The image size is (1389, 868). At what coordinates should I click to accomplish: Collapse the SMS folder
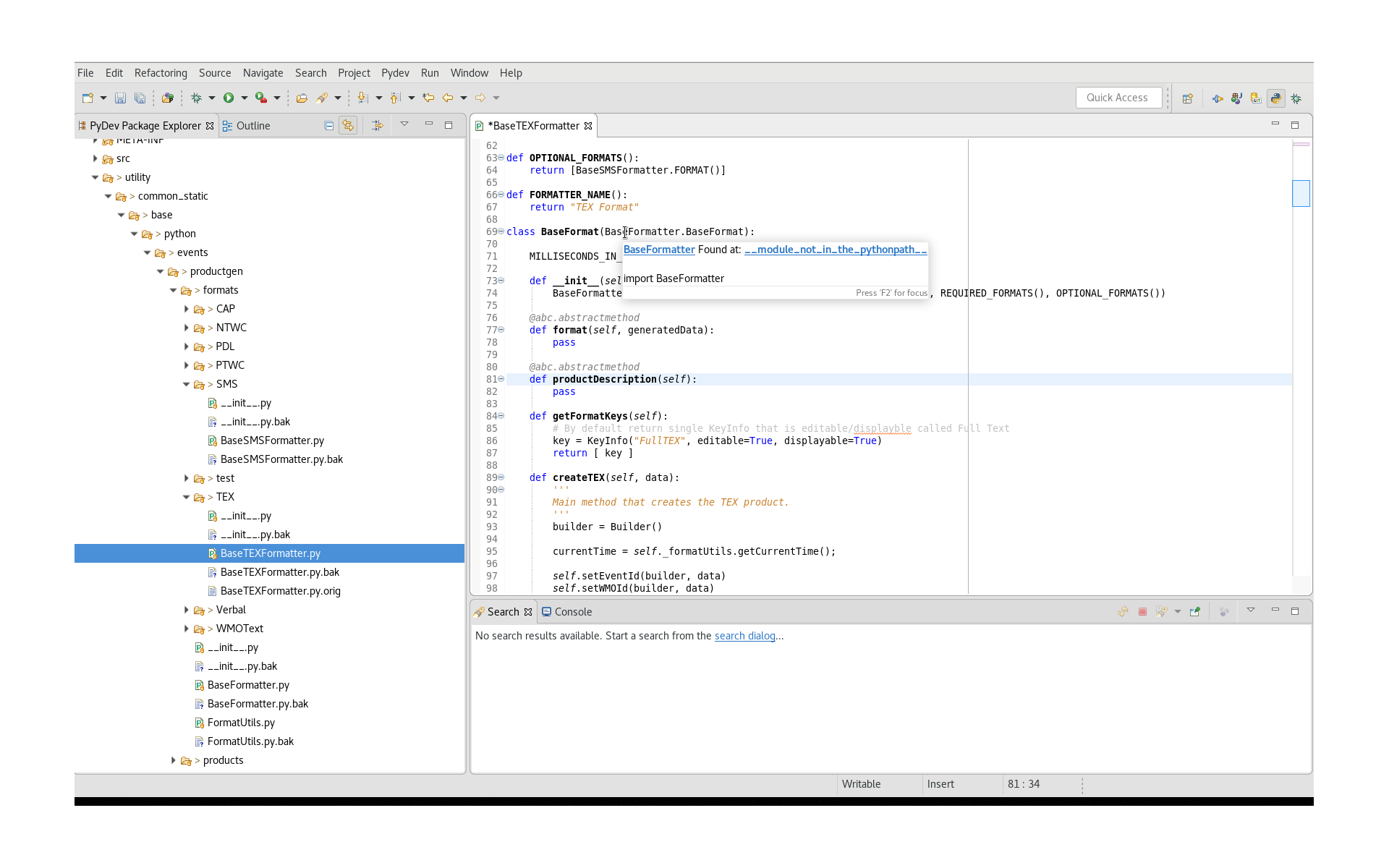point(186,384)
